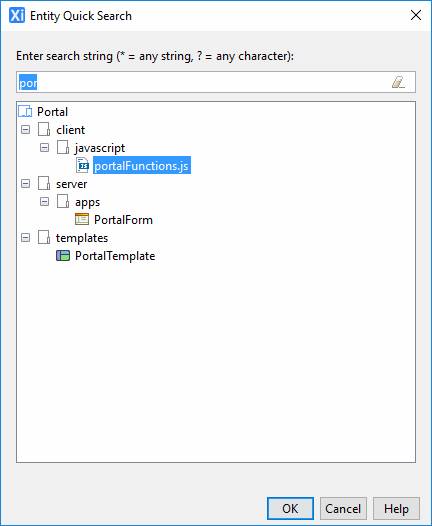Select portalFunctions.js in the results tree
The height and width of the screenshot is (526, 432).
(x=142, y=165)
